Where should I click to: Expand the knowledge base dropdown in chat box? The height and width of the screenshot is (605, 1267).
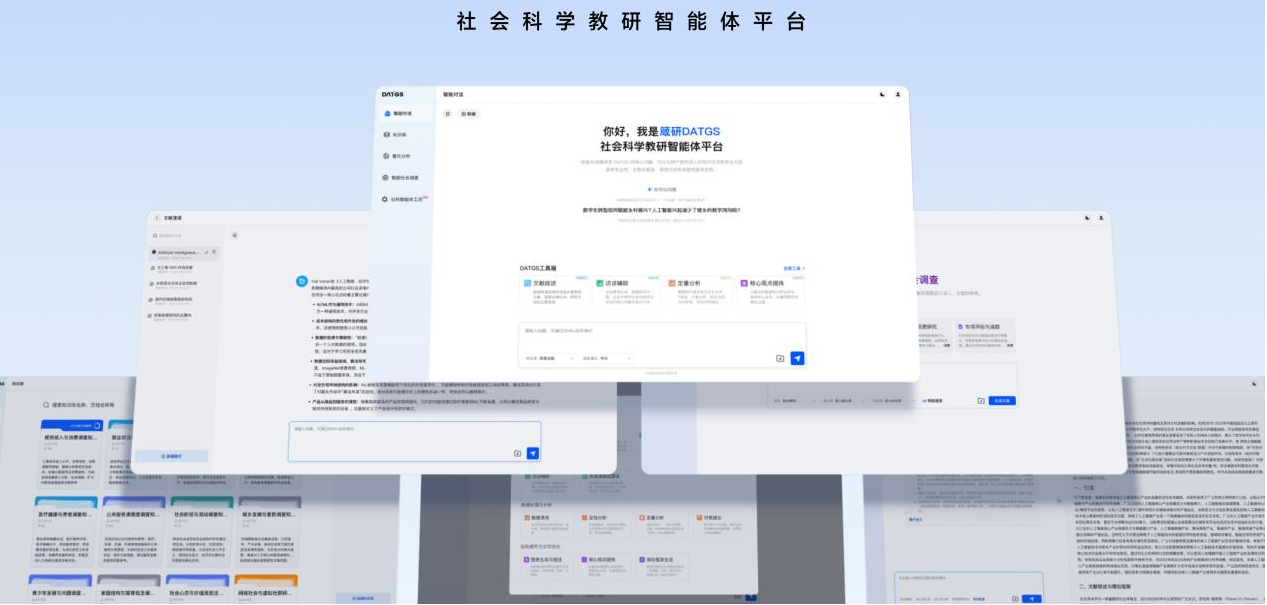point(550,358)
